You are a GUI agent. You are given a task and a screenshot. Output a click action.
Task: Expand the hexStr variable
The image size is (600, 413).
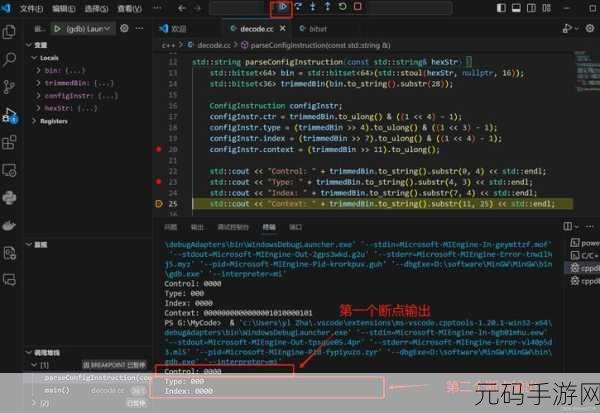[x=38, y=108]
